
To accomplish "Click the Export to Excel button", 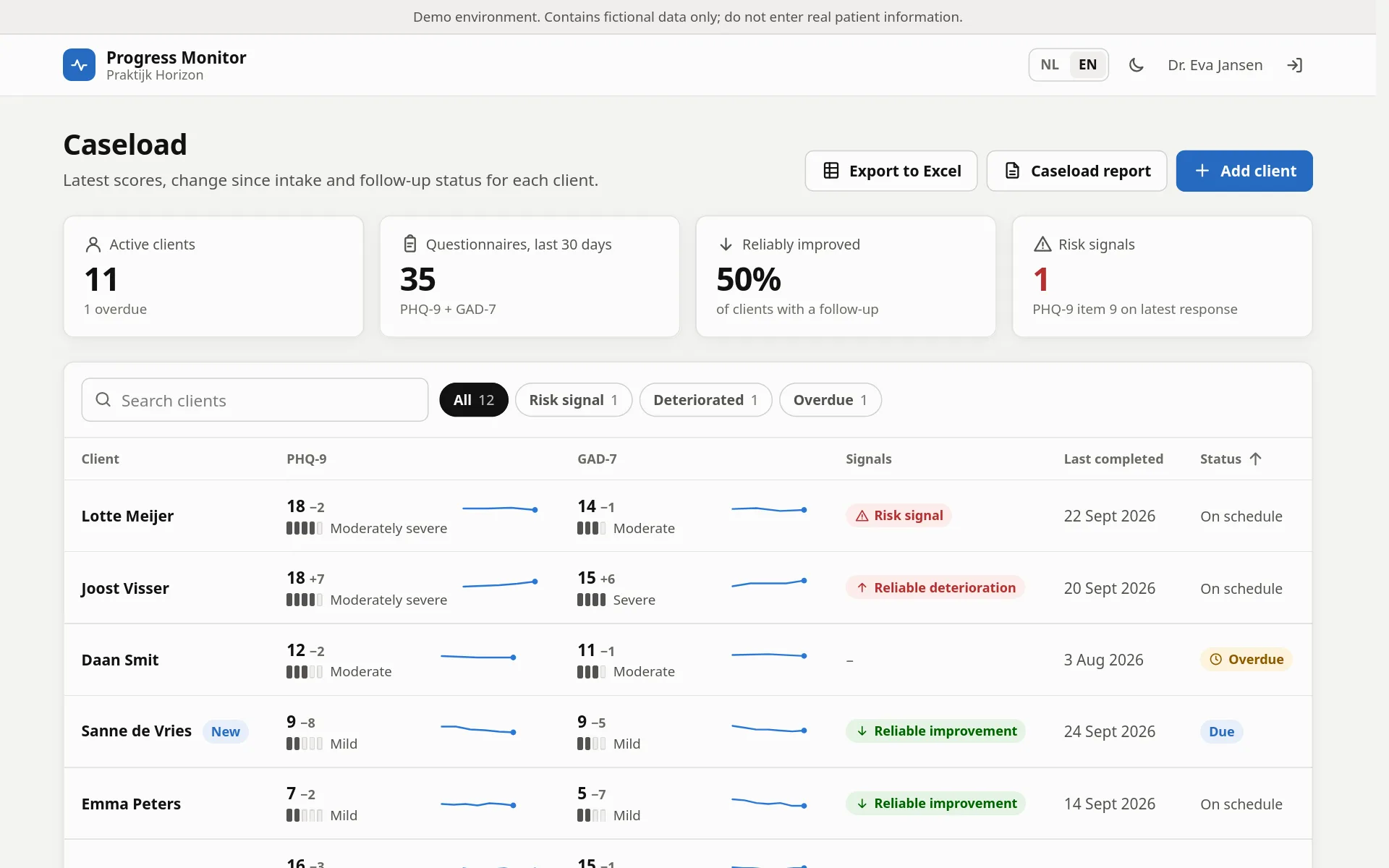I will [x=891, y=171].
